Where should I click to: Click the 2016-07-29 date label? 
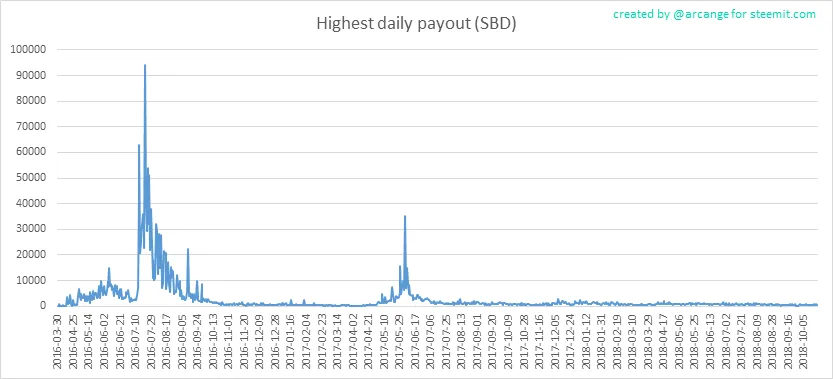[x=150, y=341]
